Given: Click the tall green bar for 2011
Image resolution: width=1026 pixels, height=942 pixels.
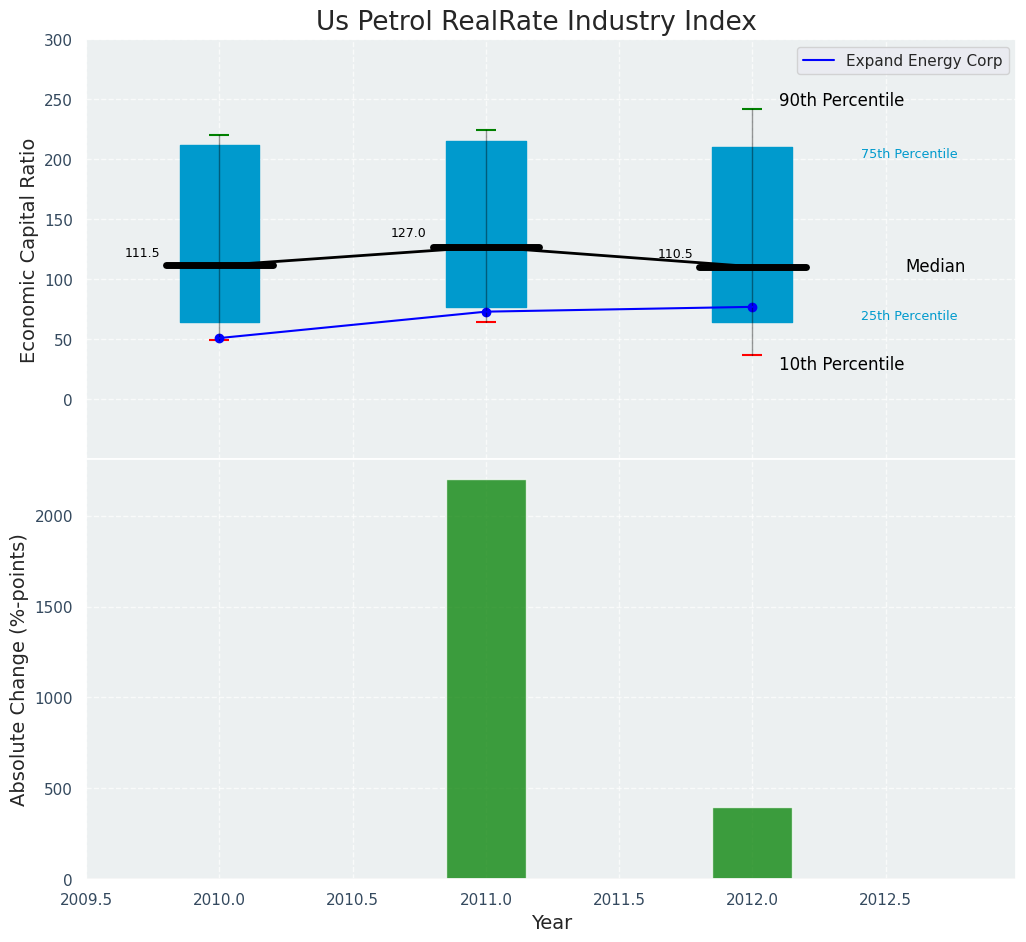Looking at the screenshot, I should pos(486,679).
